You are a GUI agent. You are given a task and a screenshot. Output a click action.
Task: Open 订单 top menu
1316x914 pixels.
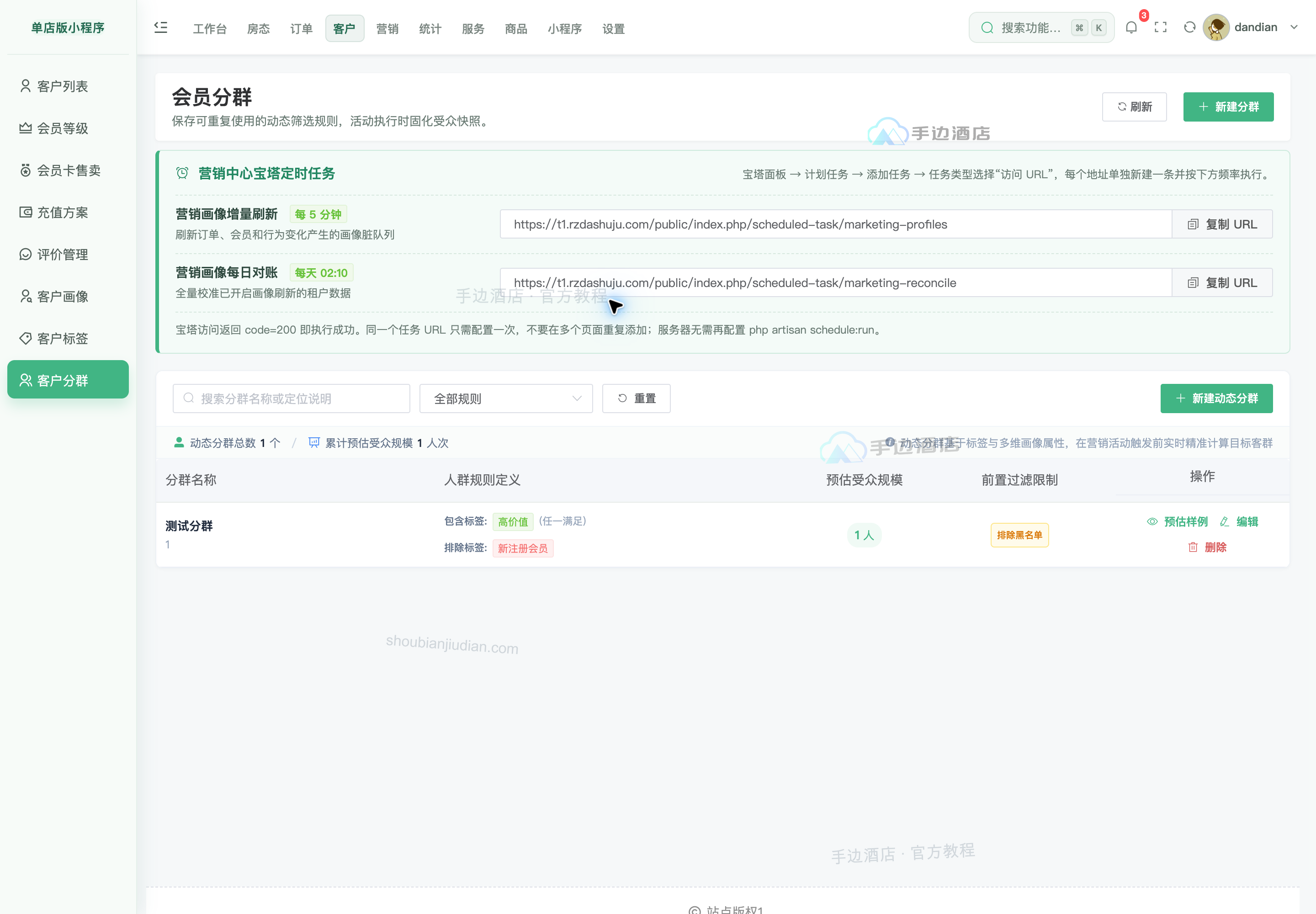click(x=301, y=29)
